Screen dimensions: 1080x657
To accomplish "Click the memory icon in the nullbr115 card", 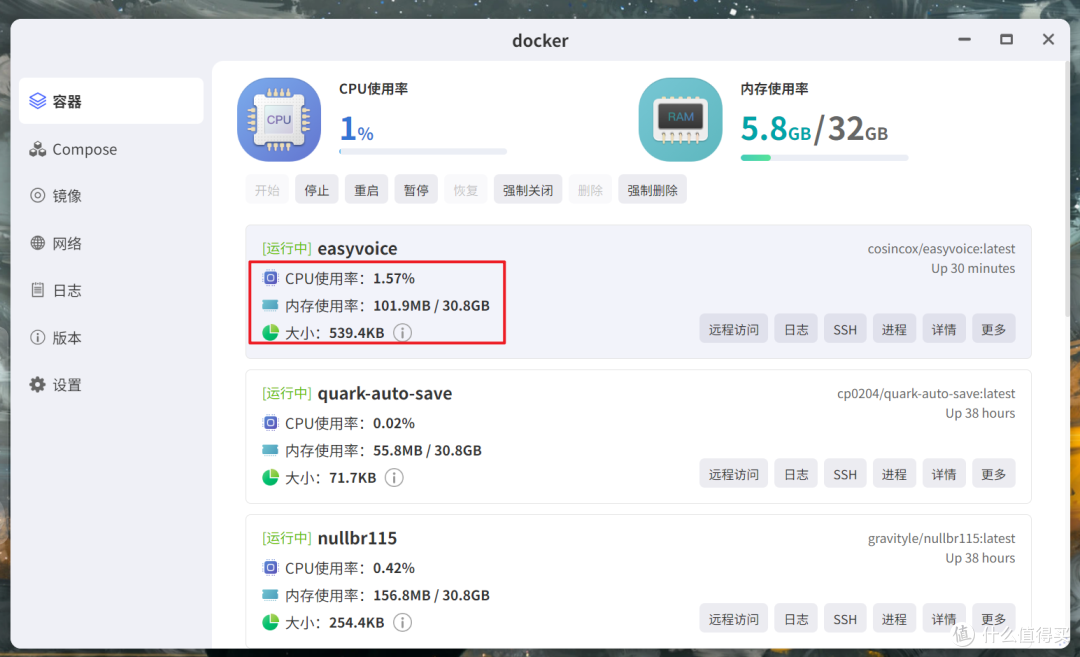I will click(270, 594).
